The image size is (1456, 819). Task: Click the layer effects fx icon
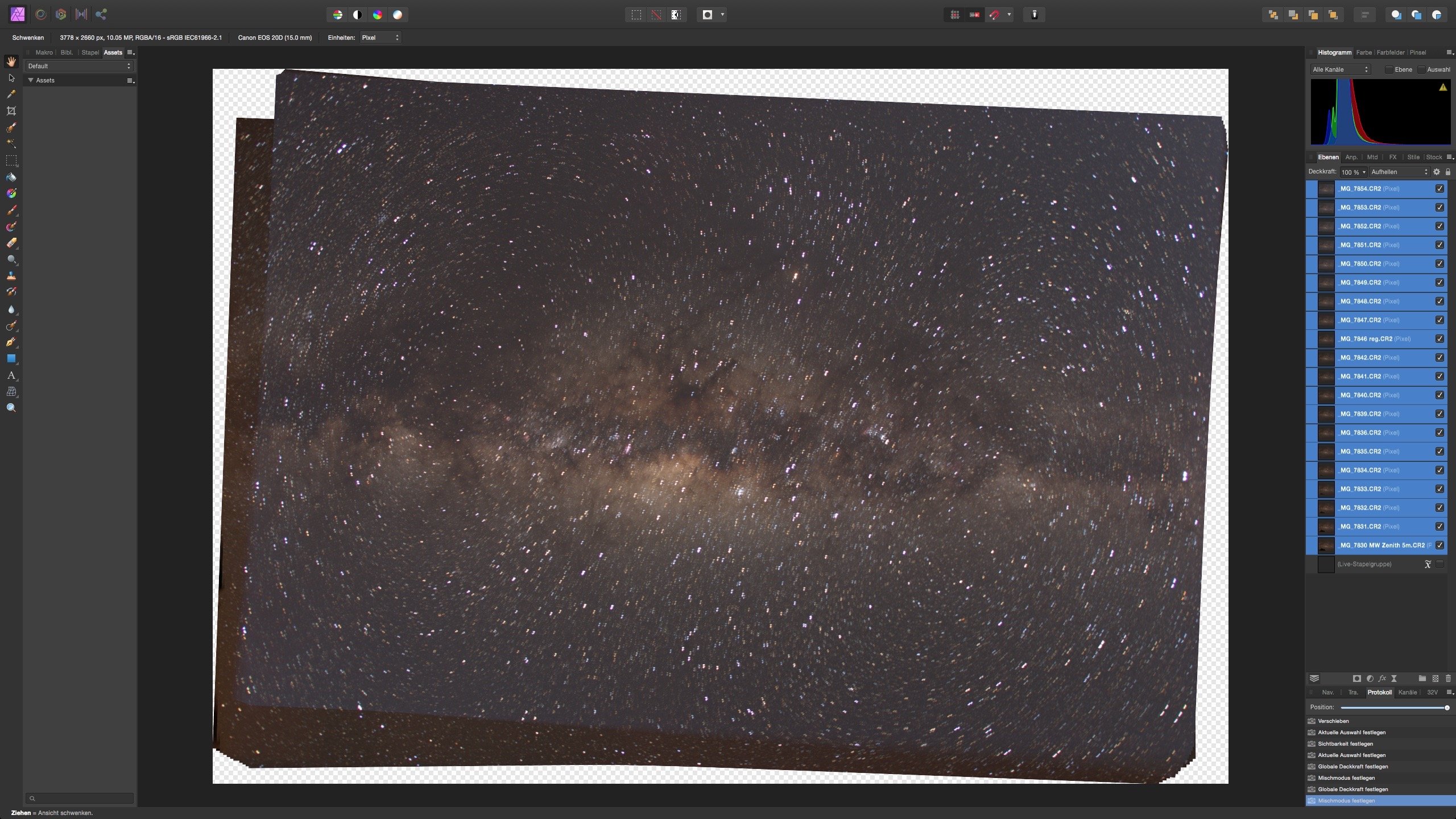(1382, 679)
